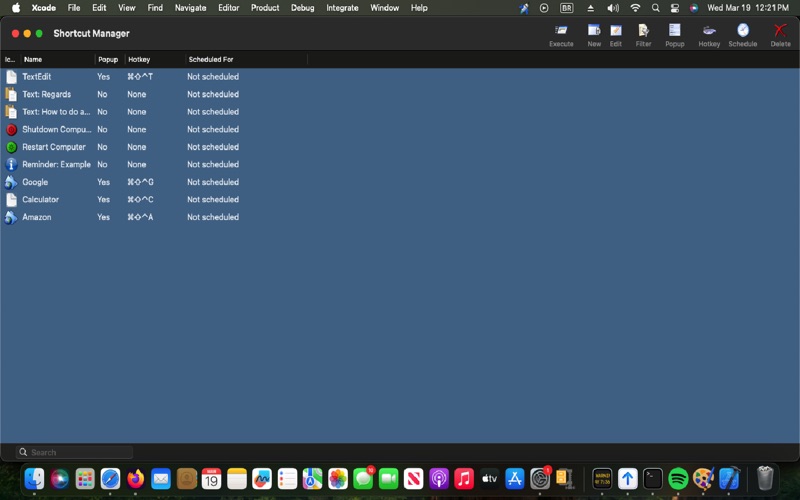Click the red Shutdown Computer icon
Image resolution: width=800 pixels, height=500 pixels.
pyautogui.click(x=11, y=130)
